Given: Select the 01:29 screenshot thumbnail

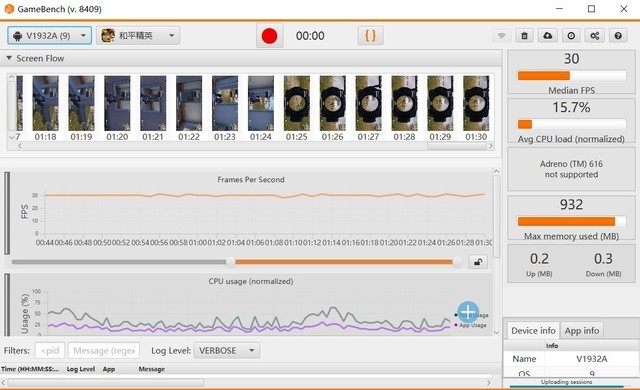Looking at the screenshot, I should [x=440, y=103].
